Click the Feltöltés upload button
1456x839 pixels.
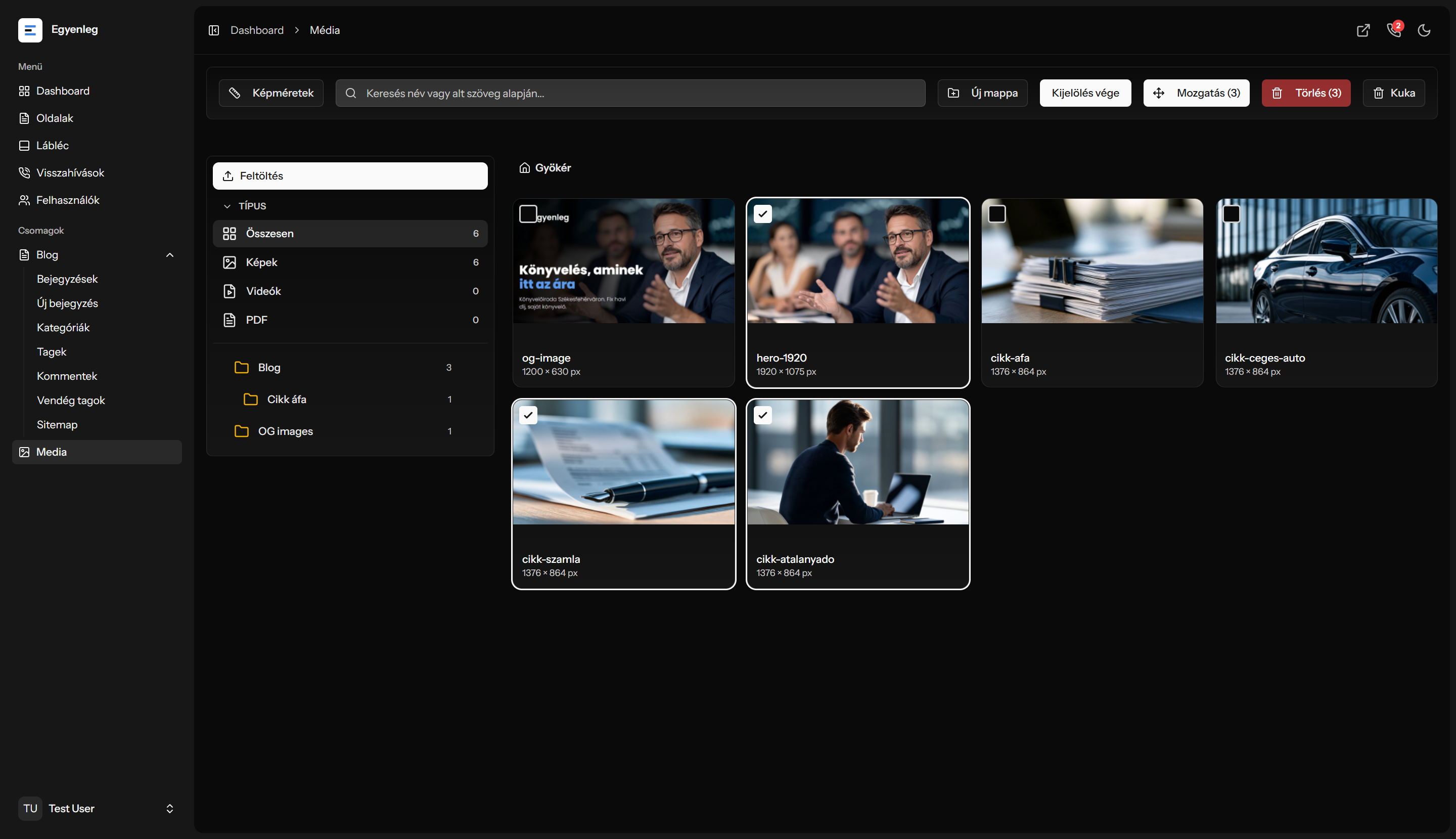tap(350, 176)
